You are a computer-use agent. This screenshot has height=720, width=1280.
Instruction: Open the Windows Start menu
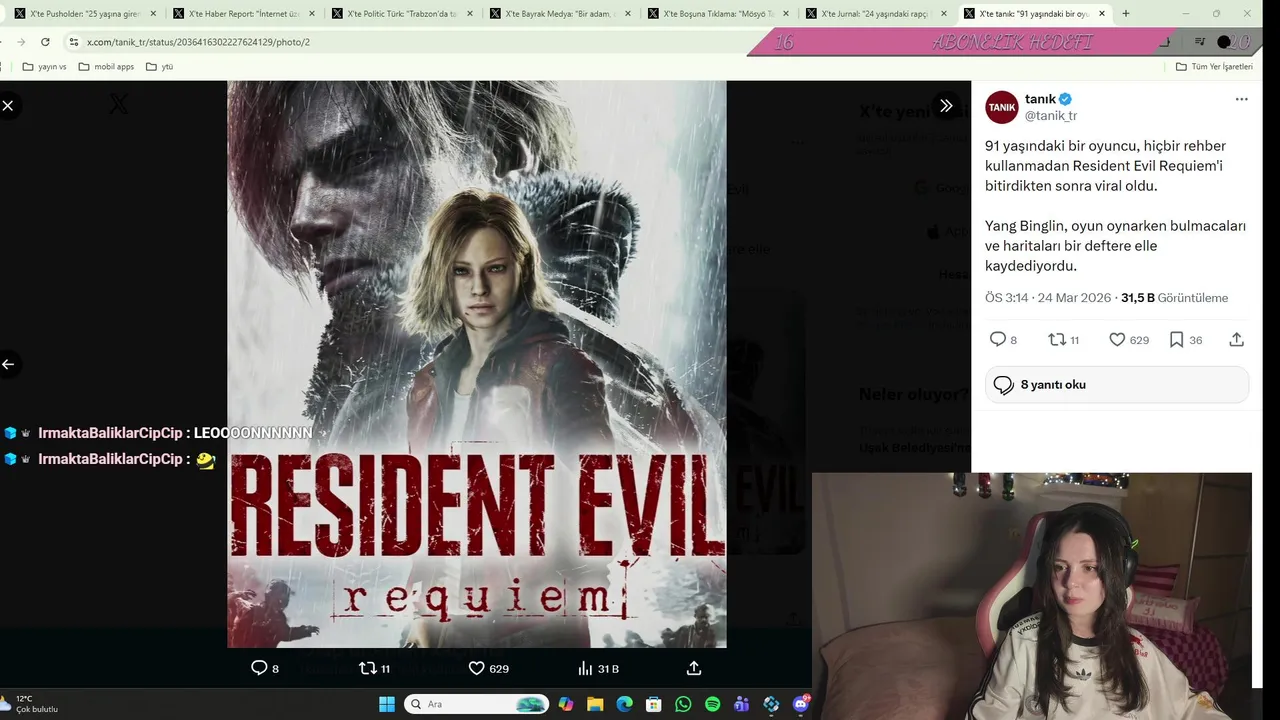387,704
